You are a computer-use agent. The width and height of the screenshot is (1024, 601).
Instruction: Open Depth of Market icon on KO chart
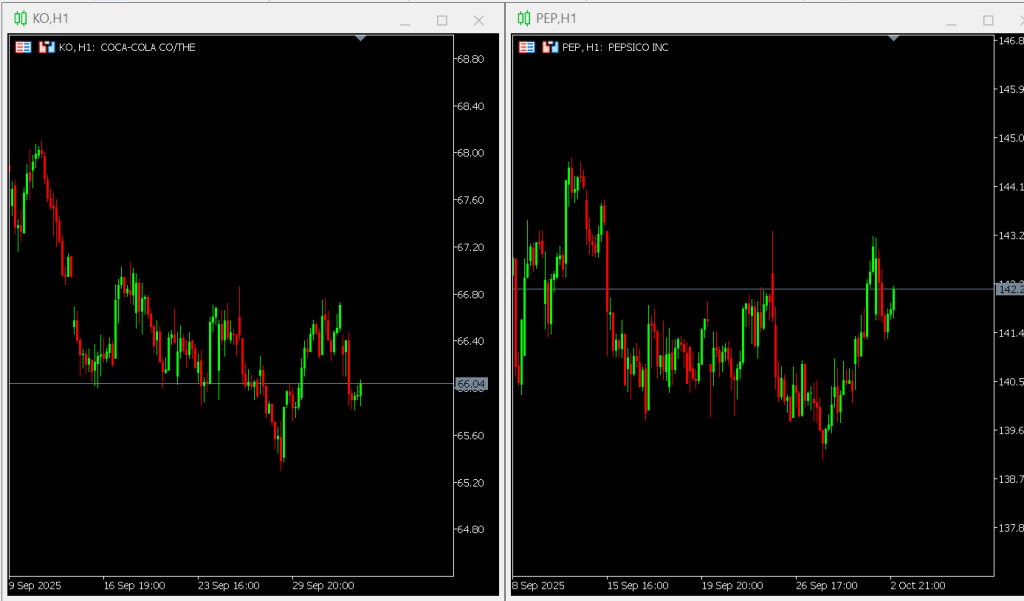pyautogui.click(x=46, y=47)
